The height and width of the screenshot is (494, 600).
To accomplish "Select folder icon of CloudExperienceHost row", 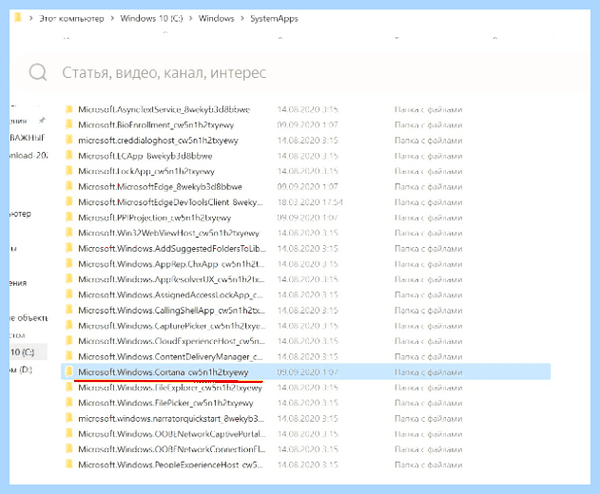I will point(69,341).
